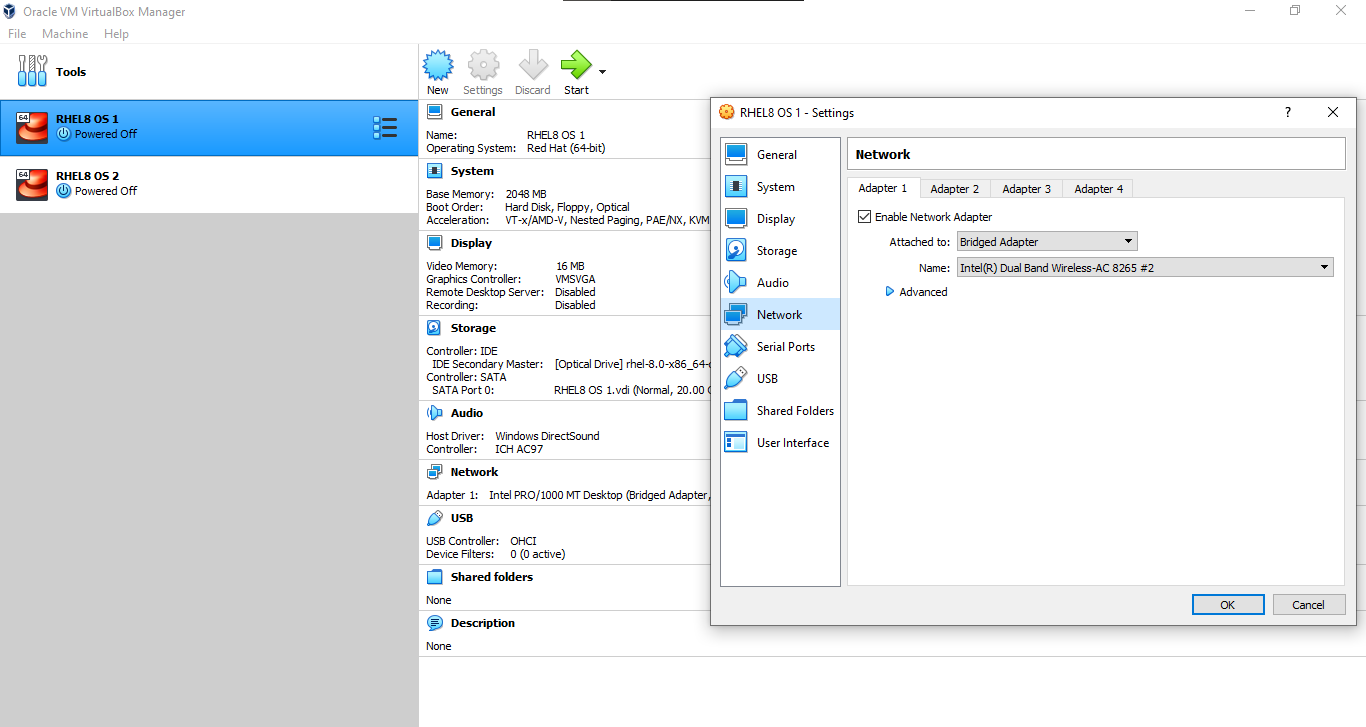This screenshot has height=727, width=1366.
Task: Open the File menu
Action: click(x=17, y=34)
